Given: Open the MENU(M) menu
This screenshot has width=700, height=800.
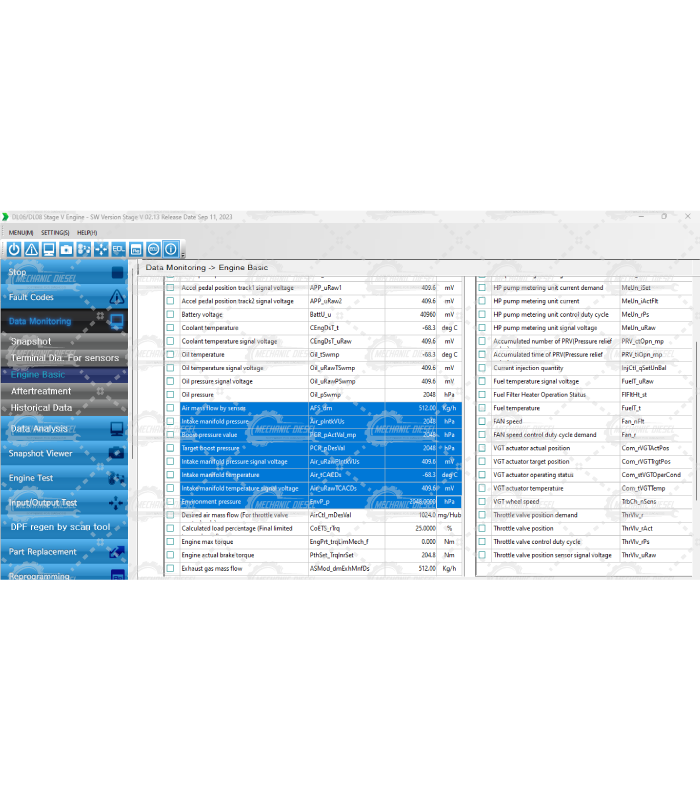Looking at the screenshot, I should pyautogui.click(x=21, y=232).
